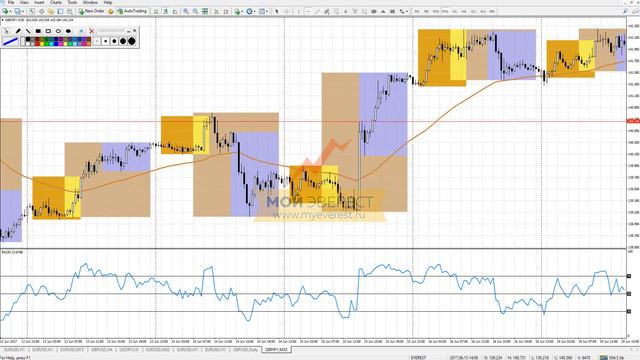The image size is (640, 360).
Task: Pick the red color swatch
Action: [37, 44]
